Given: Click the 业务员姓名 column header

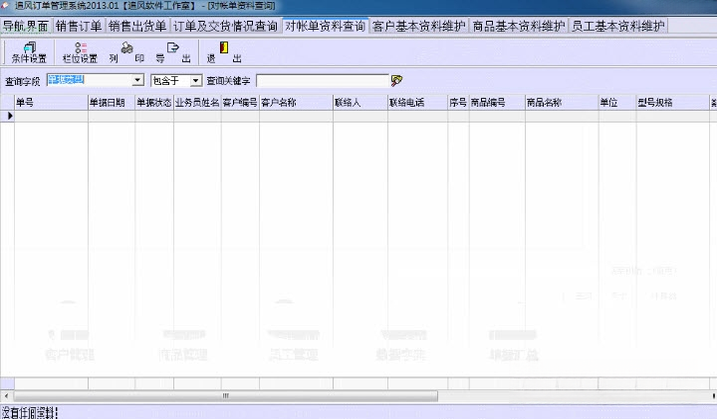Looking at the screenshot, I should pos(198,102).
